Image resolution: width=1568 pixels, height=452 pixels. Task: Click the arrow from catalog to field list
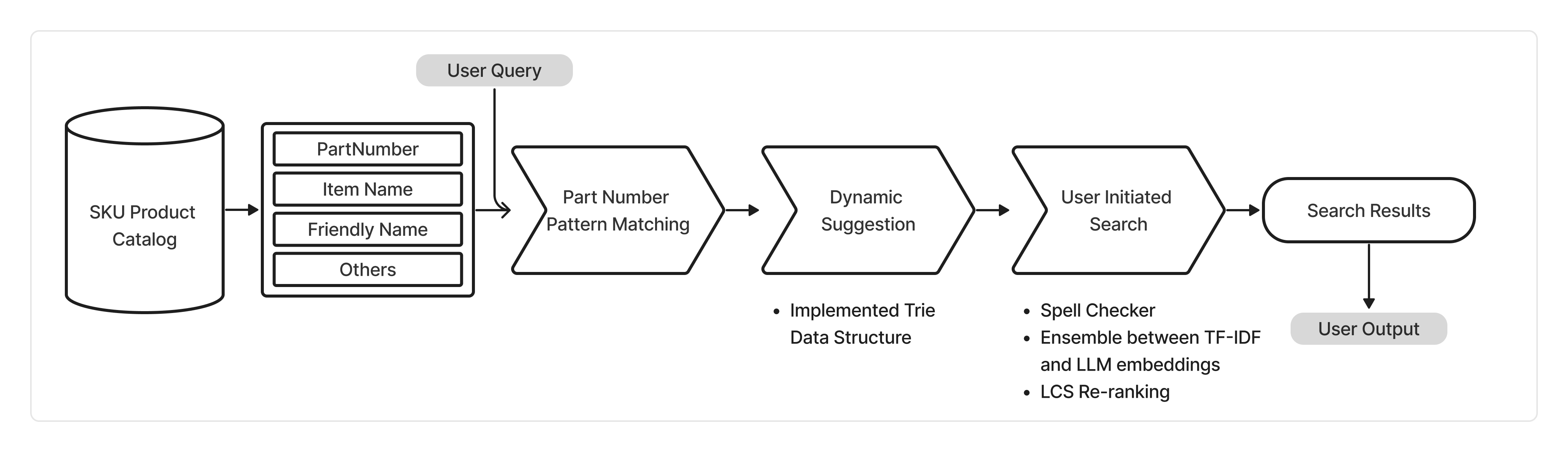(x=242, y=211)
